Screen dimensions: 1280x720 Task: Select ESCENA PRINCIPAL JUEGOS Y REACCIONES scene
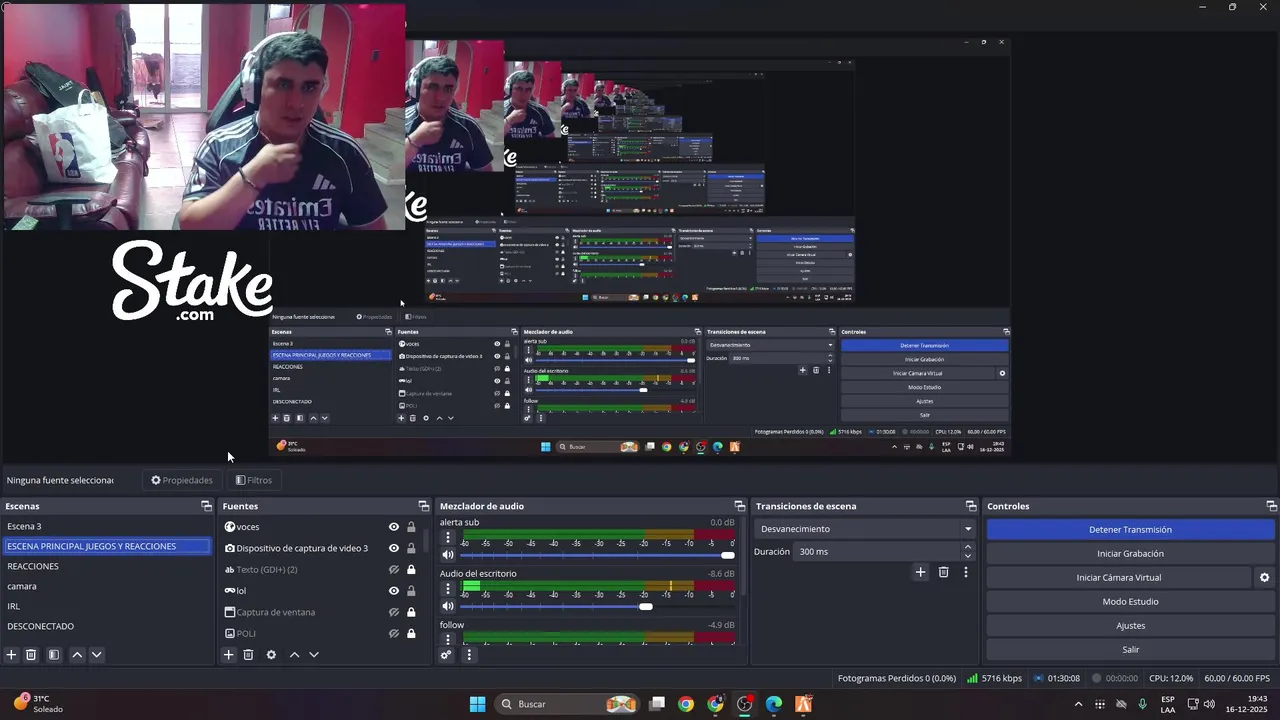[x=107, y=546]
